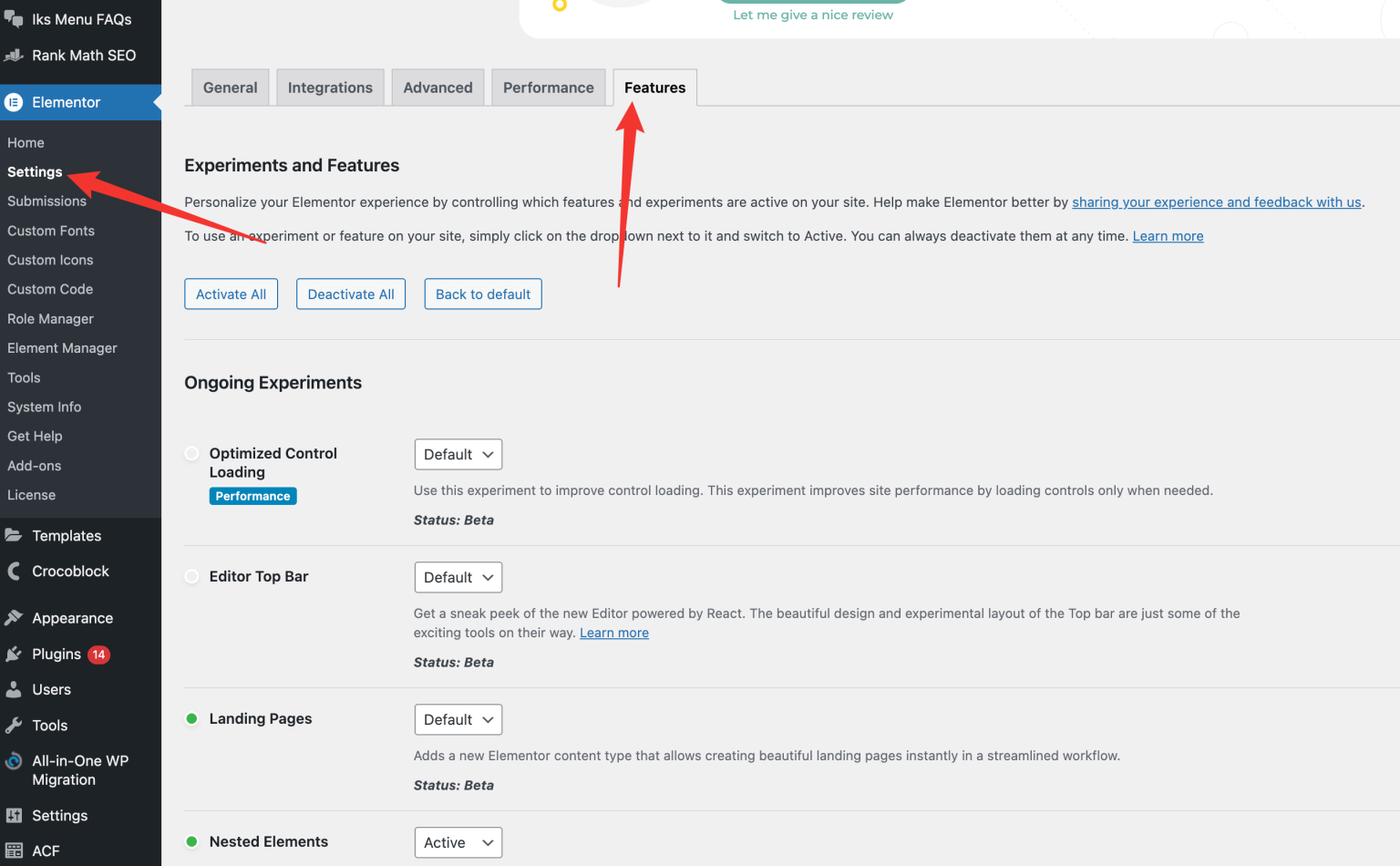Screen dimensions: 1400x866
Task: Click the Landing Pages green status dot
Action: (x=191, y=718)
